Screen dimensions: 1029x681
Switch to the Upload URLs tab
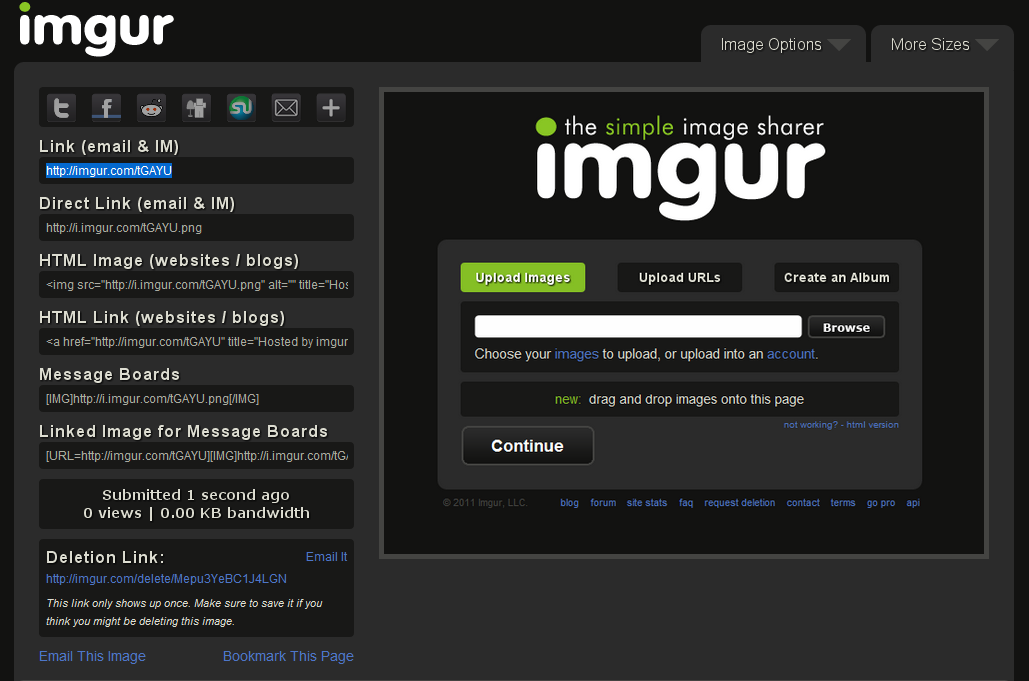coord(679,277)
